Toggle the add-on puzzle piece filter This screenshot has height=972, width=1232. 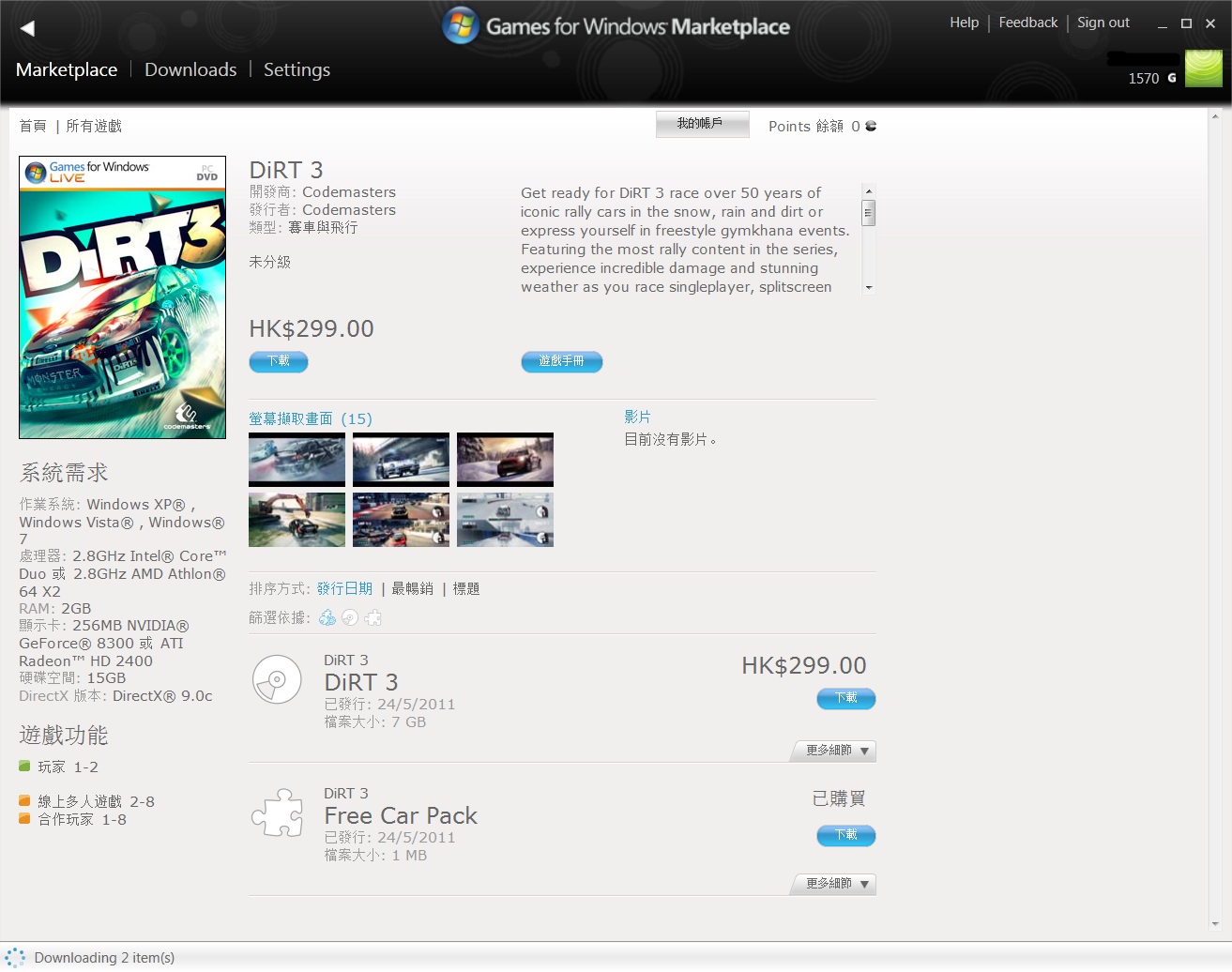[x=373, y=617]
